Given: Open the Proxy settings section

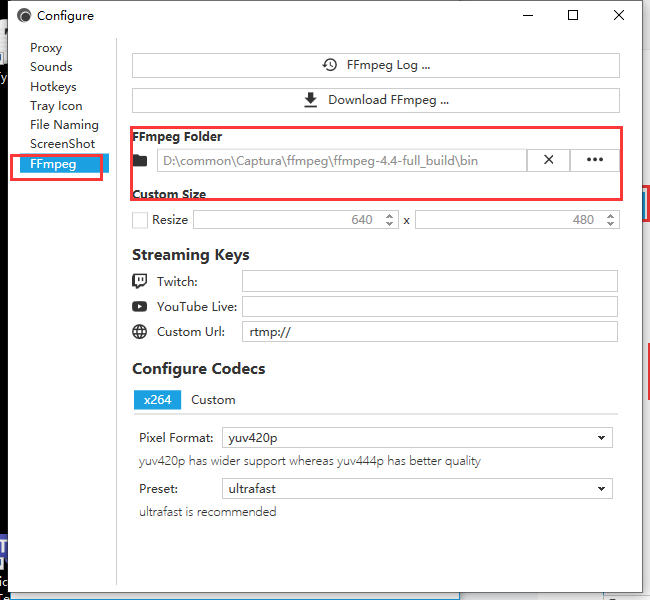Looking at the screenshot, I should 46,48.
